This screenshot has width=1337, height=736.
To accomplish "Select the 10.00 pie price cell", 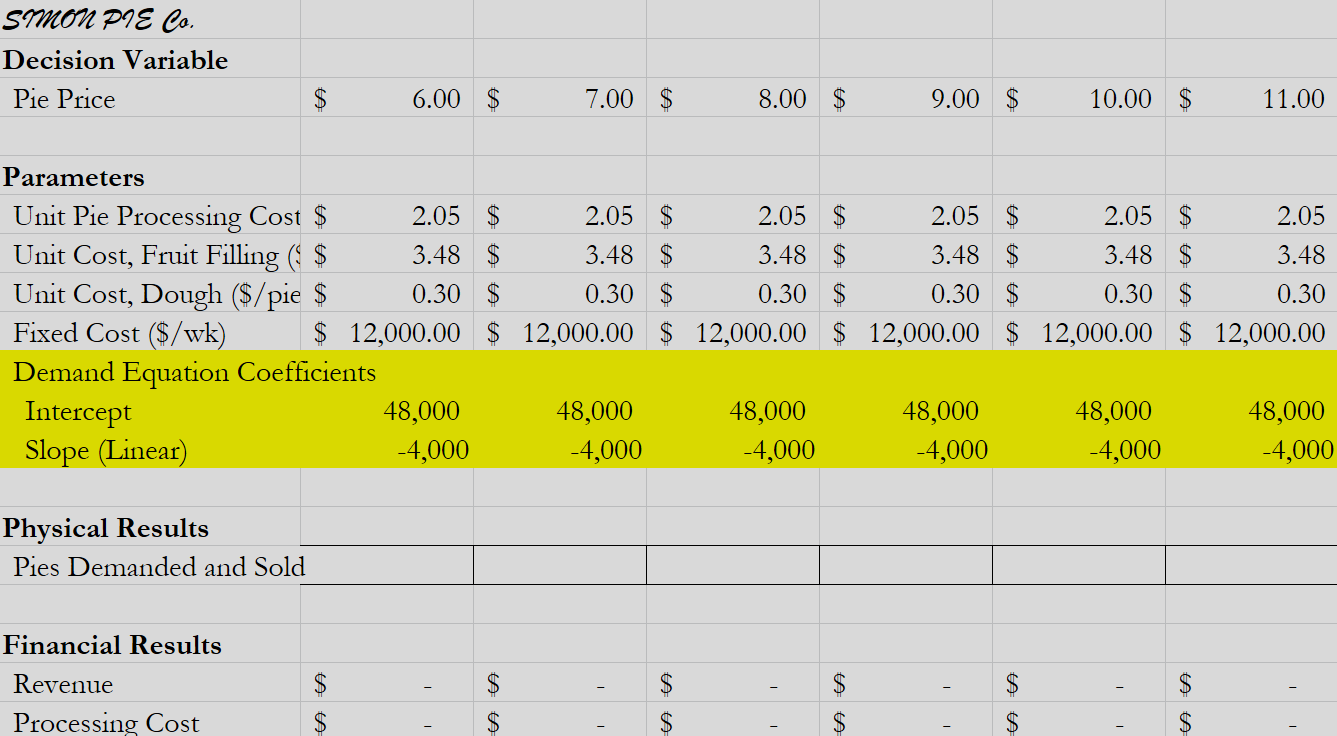I will [x=1079, y=99].
